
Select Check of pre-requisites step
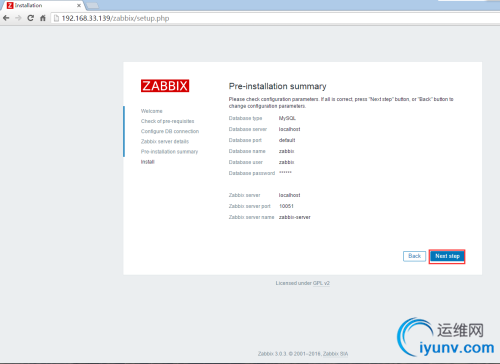coord(167,121)
